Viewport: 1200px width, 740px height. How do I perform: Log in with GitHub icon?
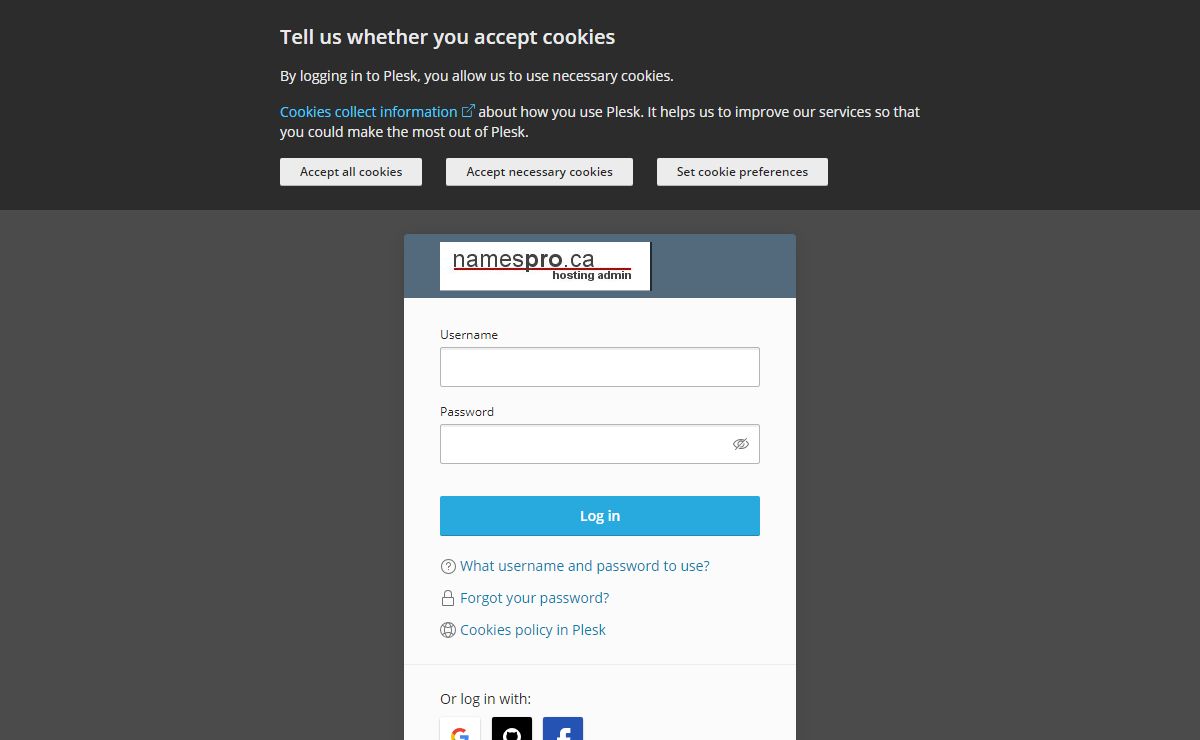pyautogui.click(x=512, y=729)
